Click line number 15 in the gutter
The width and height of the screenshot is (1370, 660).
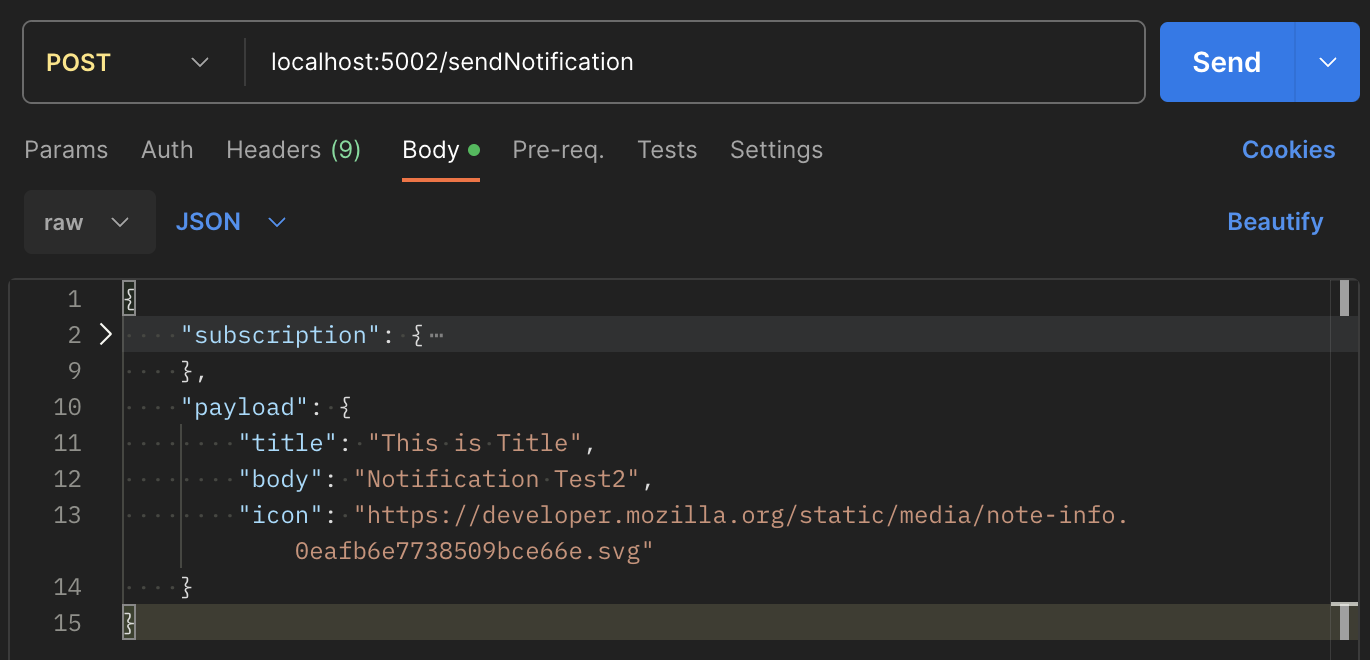[x=67, y=623]
